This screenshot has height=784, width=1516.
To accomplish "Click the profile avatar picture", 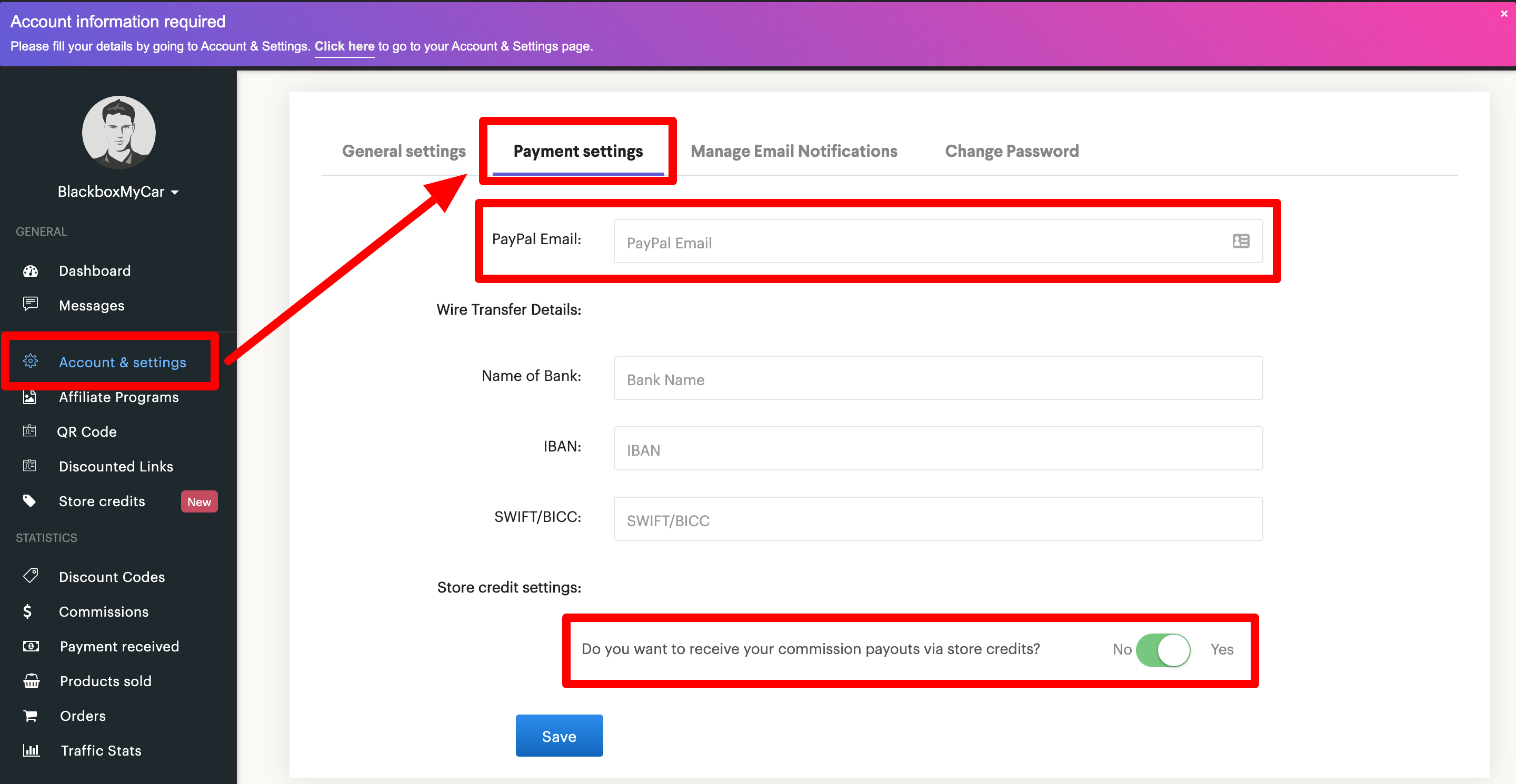I will point(119,133).
